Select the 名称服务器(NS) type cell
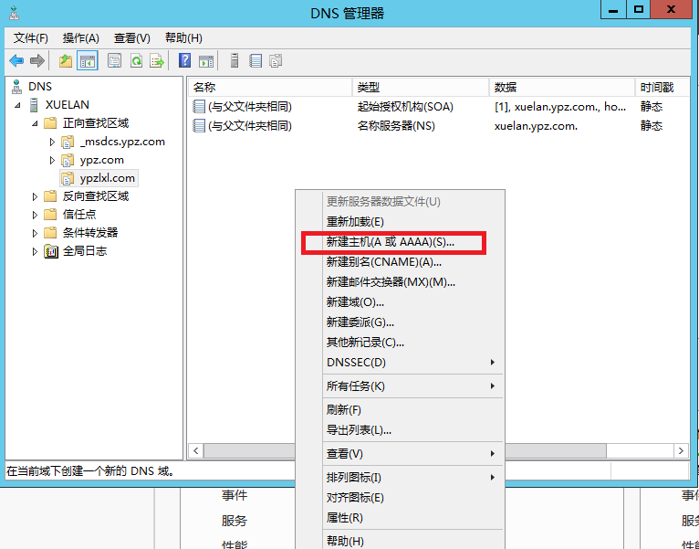Image resolution: width=699 pixels, height=549 pixels. coord(396,126)
